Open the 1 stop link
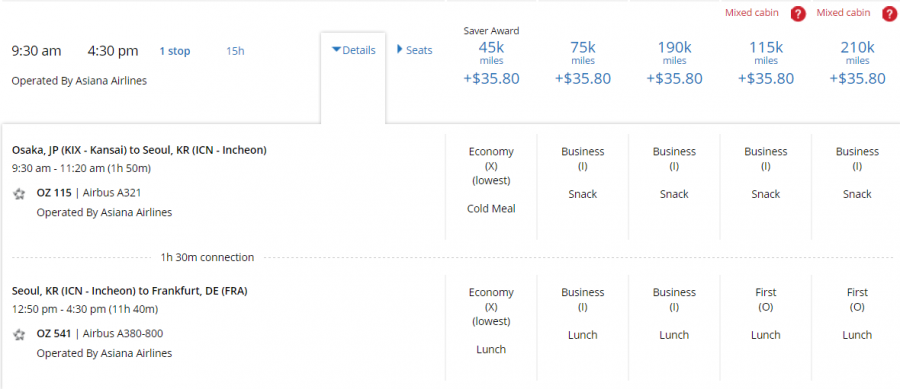The image size is (900, 389). point(175,51)
